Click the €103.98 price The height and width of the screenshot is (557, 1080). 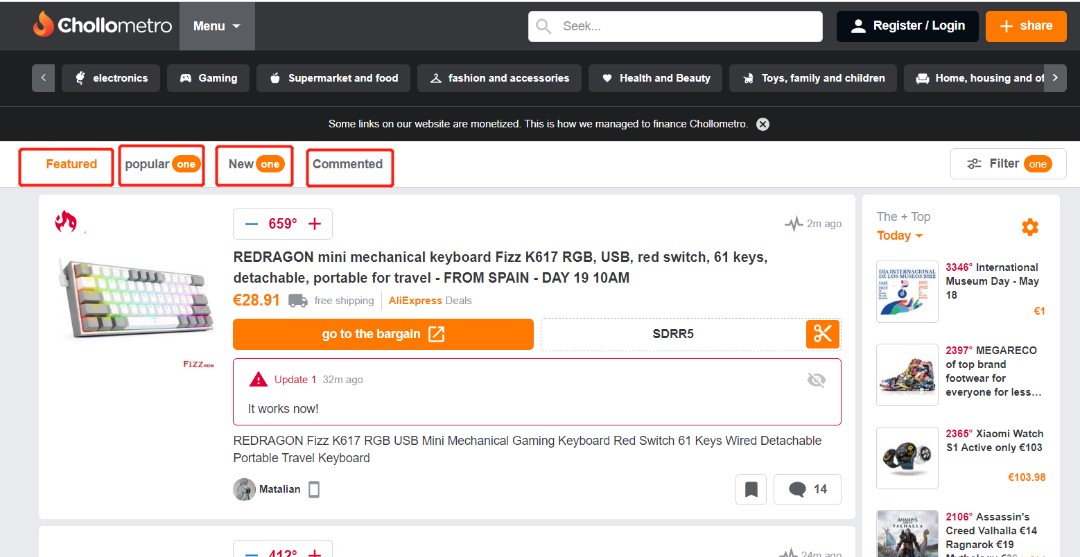pyautogui.click(x=1026, y=477)
